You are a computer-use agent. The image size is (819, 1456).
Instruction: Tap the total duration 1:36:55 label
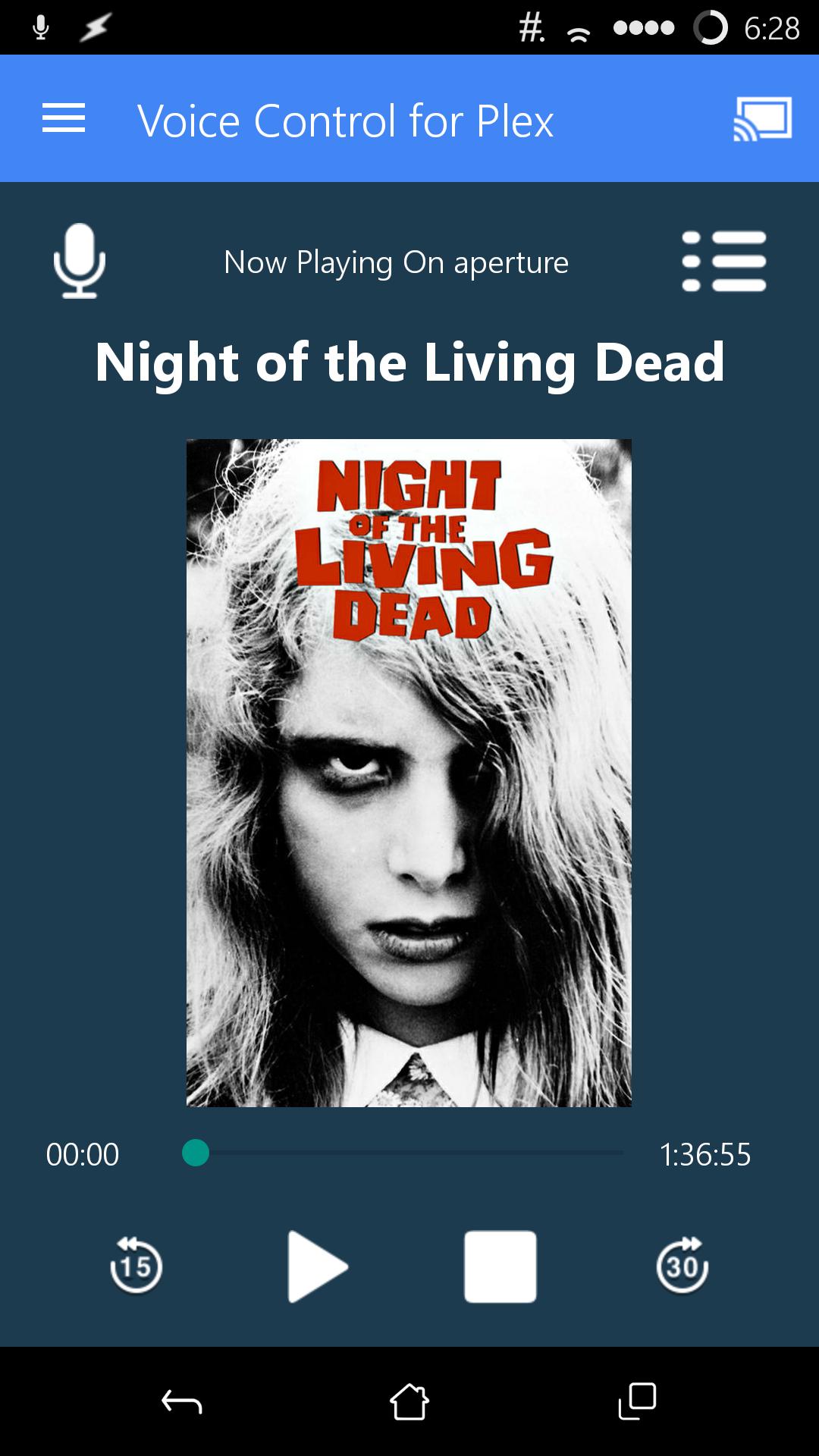(x=705, y=1154)
